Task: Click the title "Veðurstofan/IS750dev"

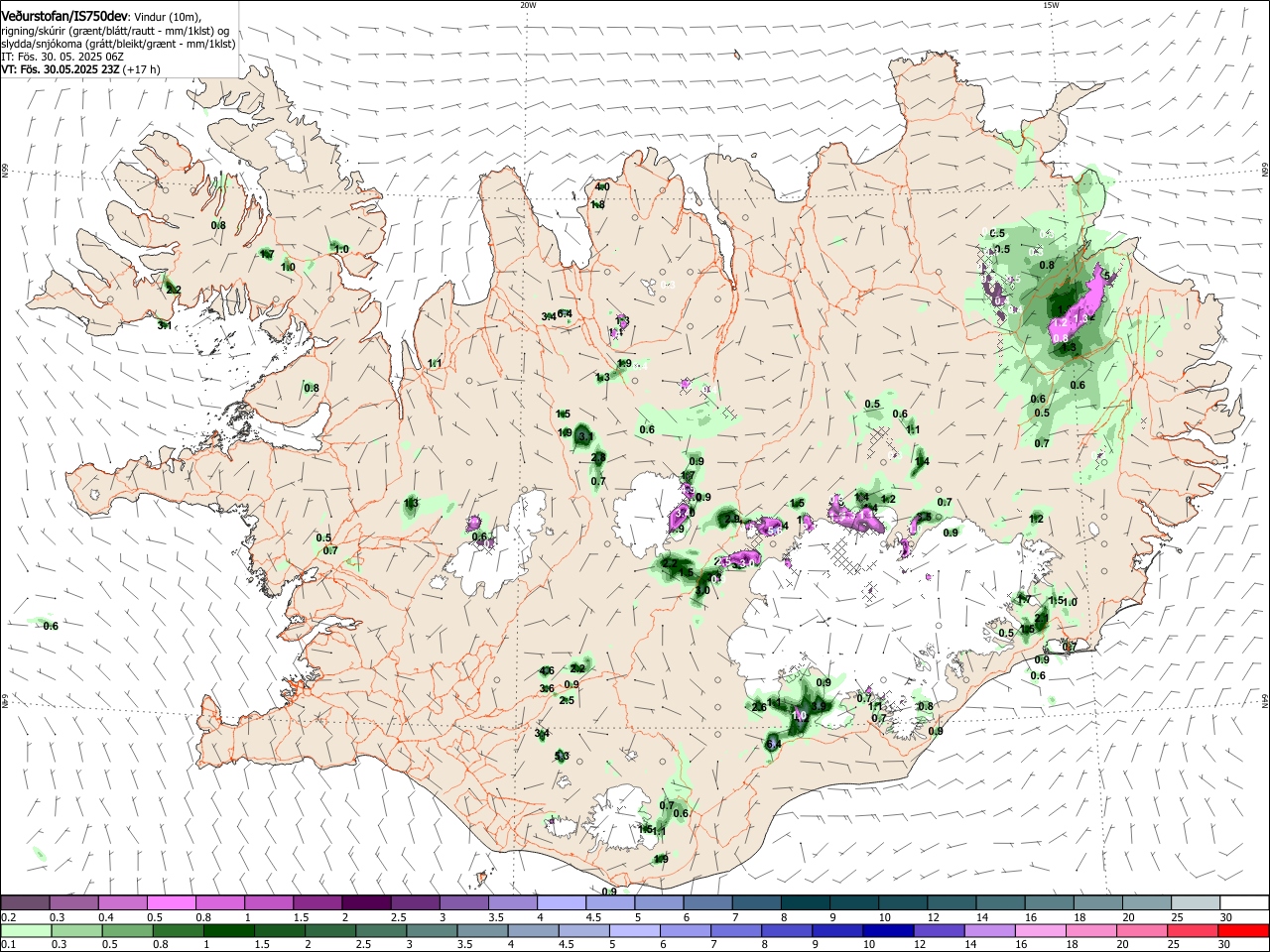Action: click(x=63, y=15)
